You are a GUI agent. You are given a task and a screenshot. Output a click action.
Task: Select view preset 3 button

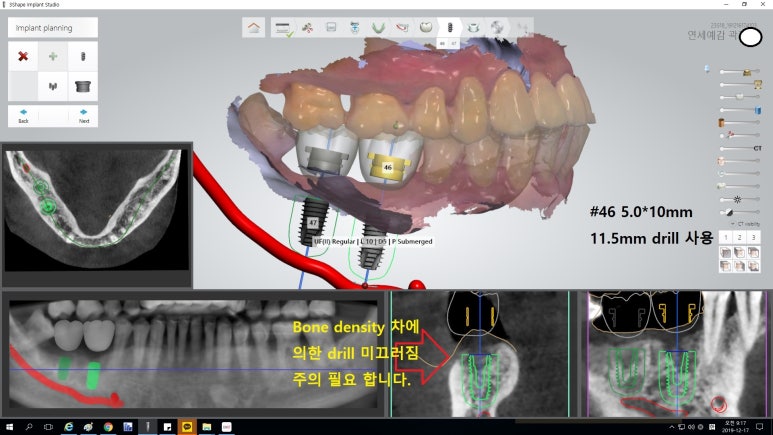pos(753,237)
